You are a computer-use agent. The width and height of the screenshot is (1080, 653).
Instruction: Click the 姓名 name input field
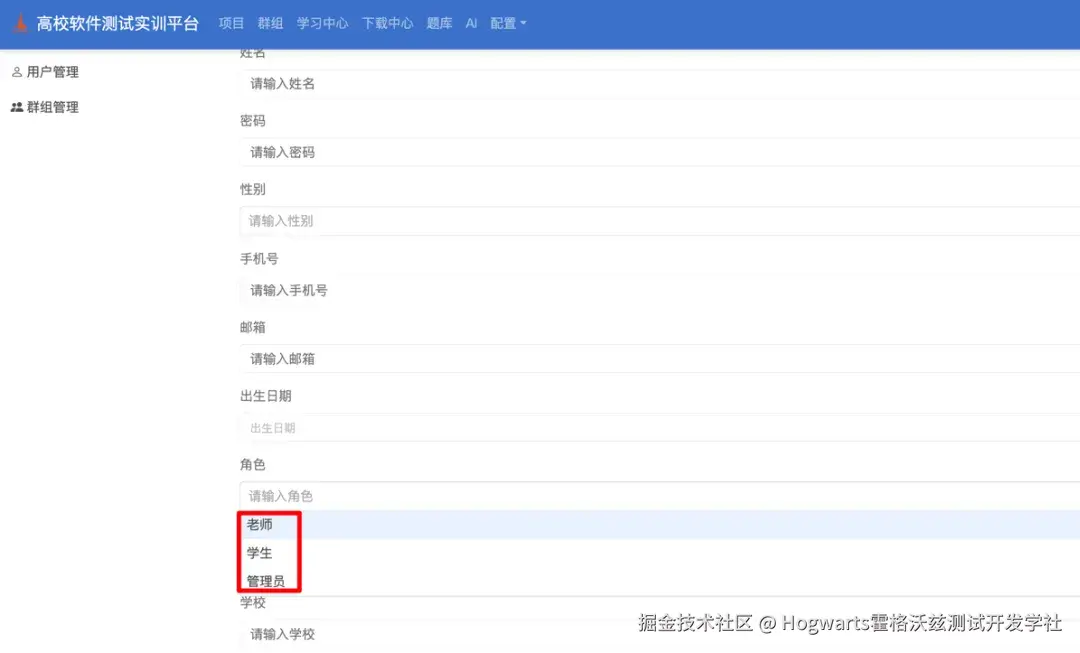click(400, 83)
